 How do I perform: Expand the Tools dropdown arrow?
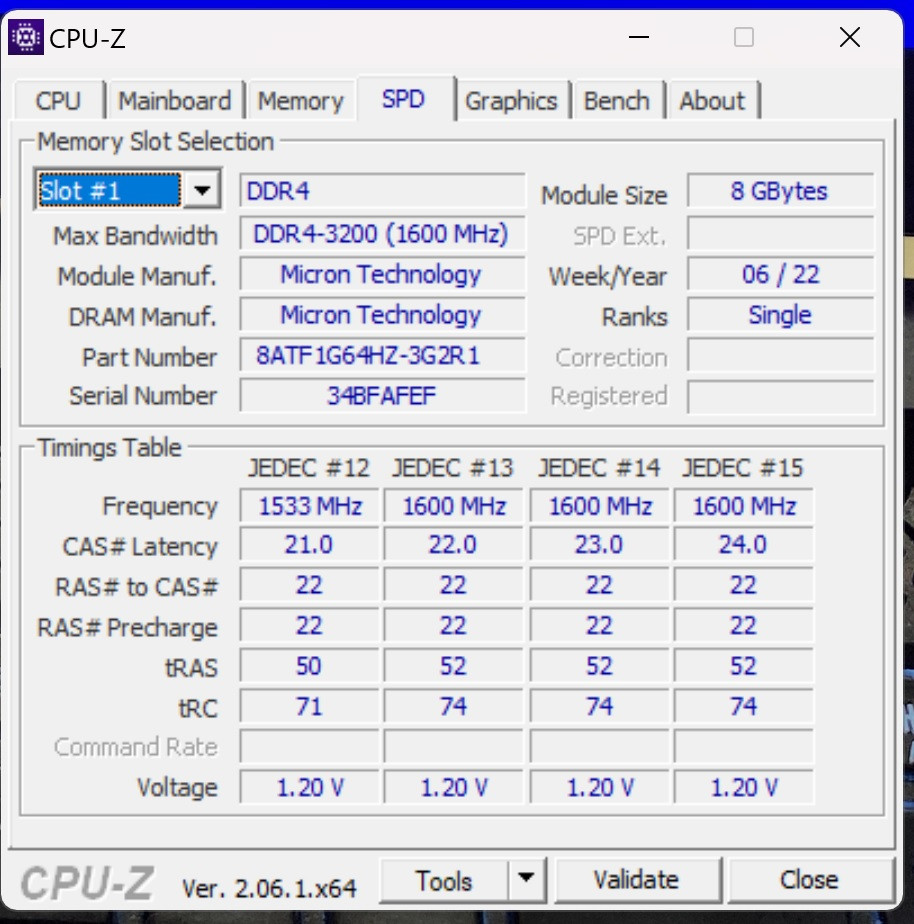pyautogui.click(x=526, y=880)
